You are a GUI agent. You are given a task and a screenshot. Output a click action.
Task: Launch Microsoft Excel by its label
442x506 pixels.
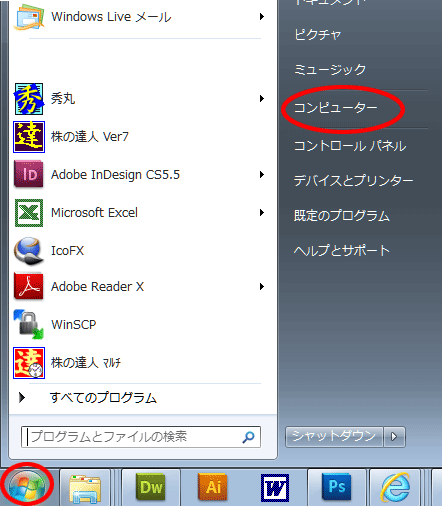point(94,212)
